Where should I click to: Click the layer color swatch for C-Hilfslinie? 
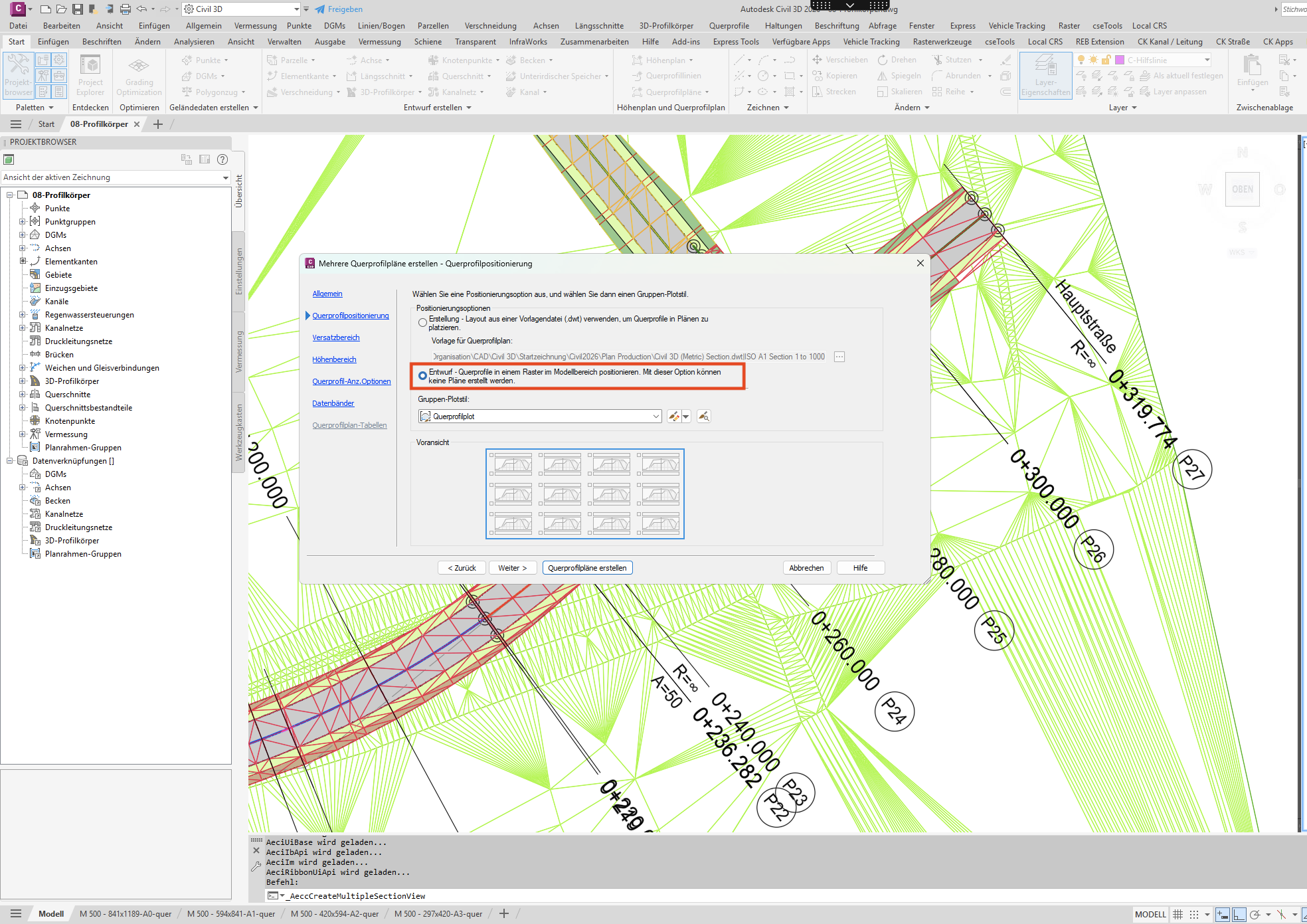pyautogui.click(x=1120, y=60)
